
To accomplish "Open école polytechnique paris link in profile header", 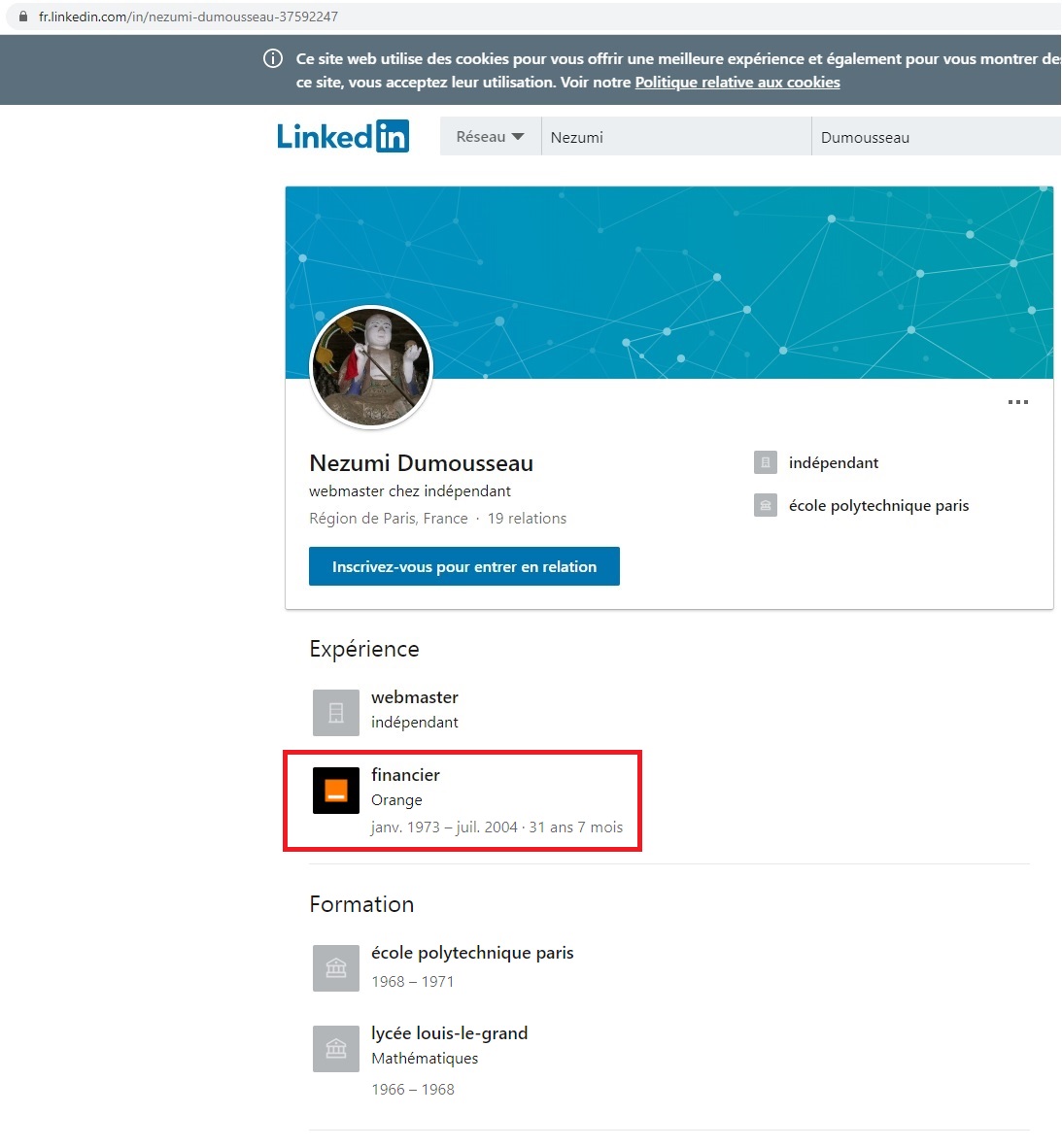I will [878, 505].
